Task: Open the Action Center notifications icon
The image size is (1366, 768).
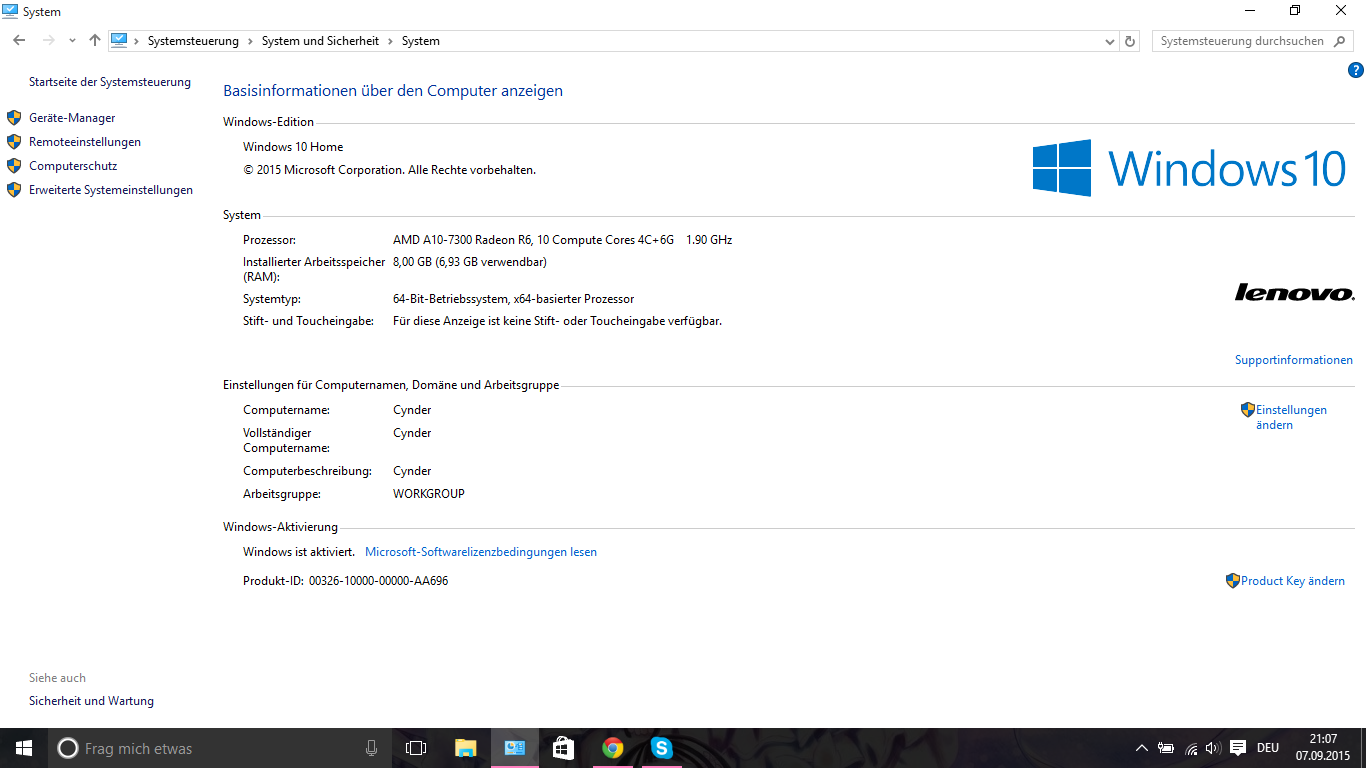Action: [x=1238, y=748]
